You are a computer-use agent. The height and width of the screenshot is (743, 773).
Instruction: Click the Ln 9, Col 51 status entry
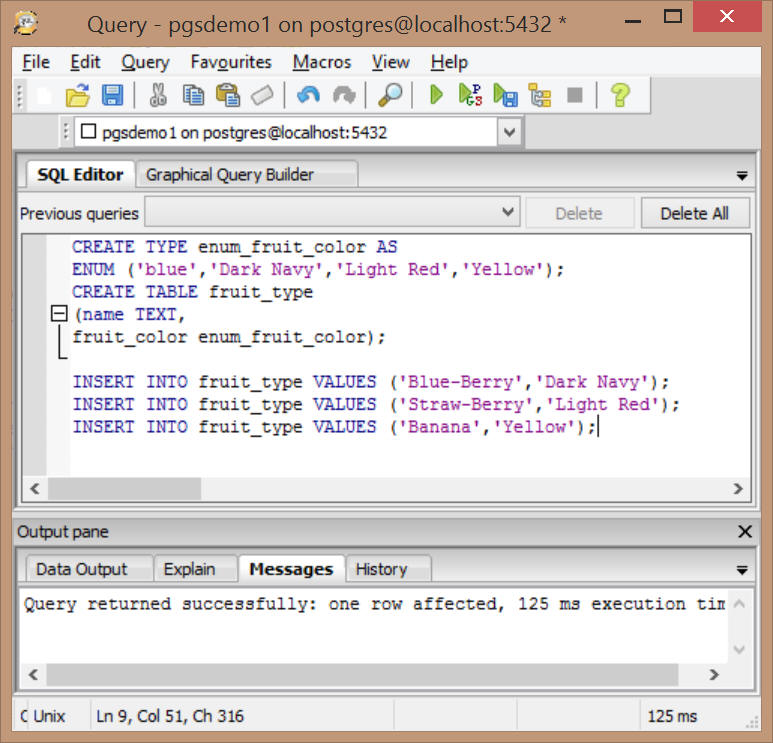click(170, 716)
